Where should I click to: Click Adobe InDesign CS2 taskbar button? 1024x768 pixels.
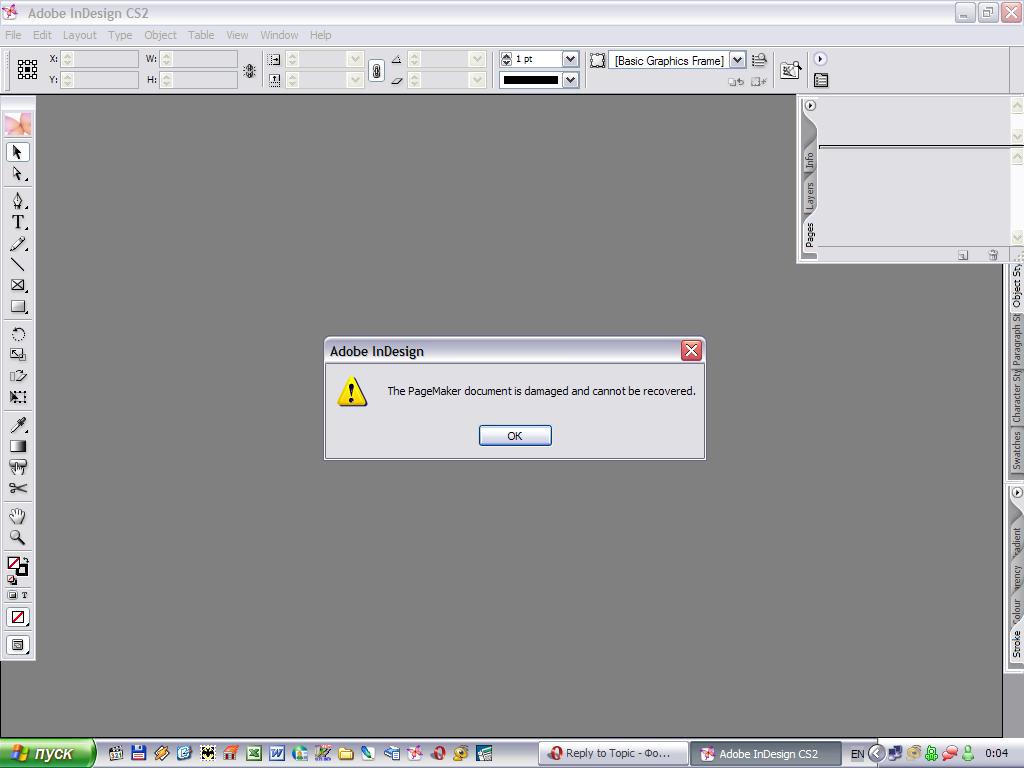(x=765, y=753)
